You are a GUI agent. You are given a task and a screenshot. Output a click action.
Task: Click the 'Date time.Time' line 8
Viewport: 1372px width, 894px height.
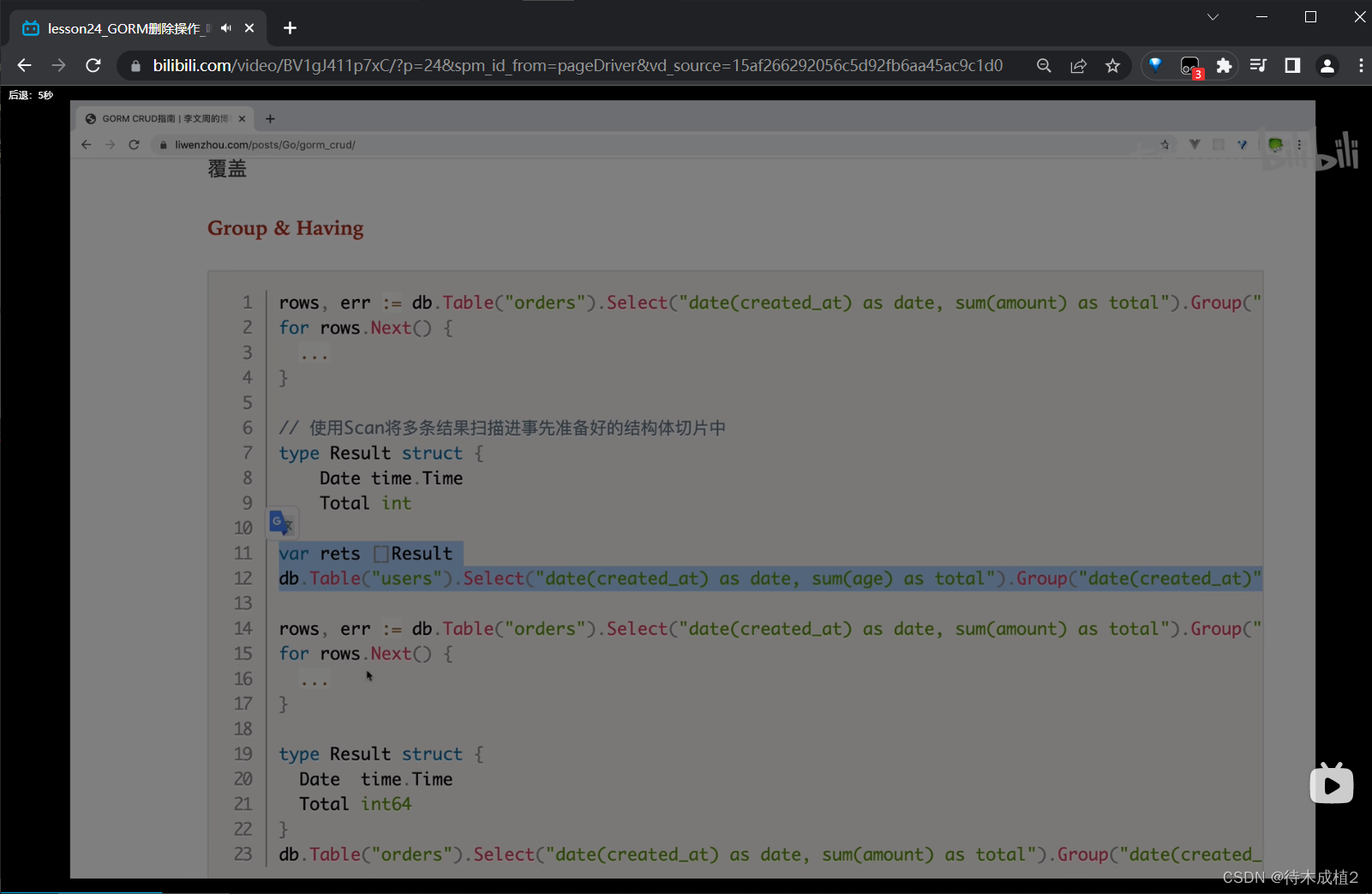[x=391, y=478]
